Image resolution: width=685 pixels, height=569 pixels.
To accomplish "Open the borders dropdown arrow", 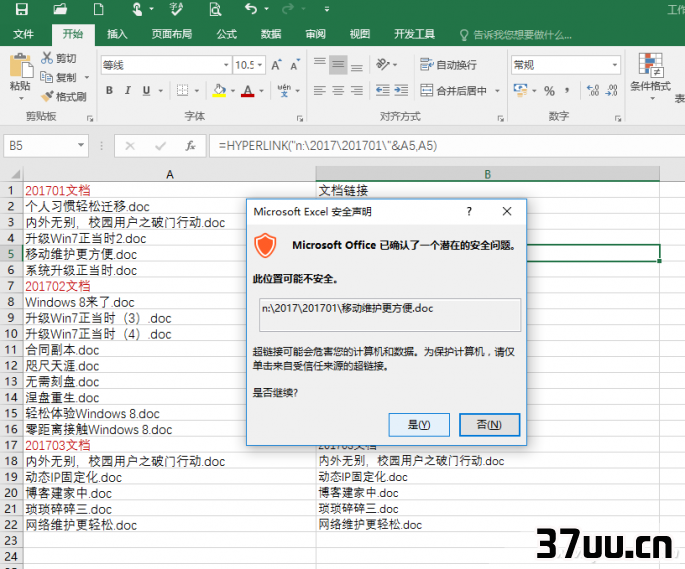I will pos(197,91).
